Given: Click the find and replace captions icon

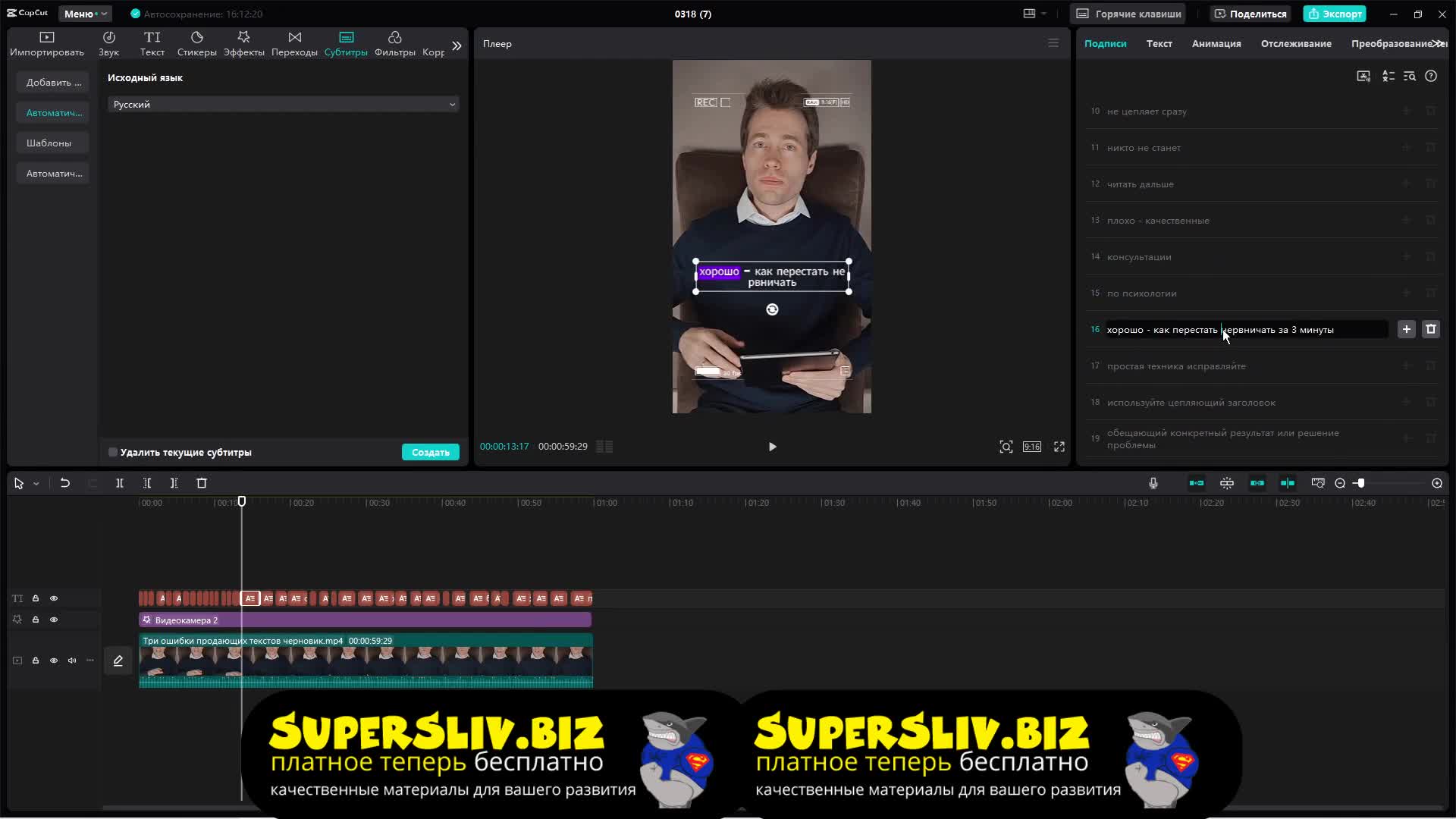Looking at the screenshot, I should pyautogui.click(x=1410, y=76).
